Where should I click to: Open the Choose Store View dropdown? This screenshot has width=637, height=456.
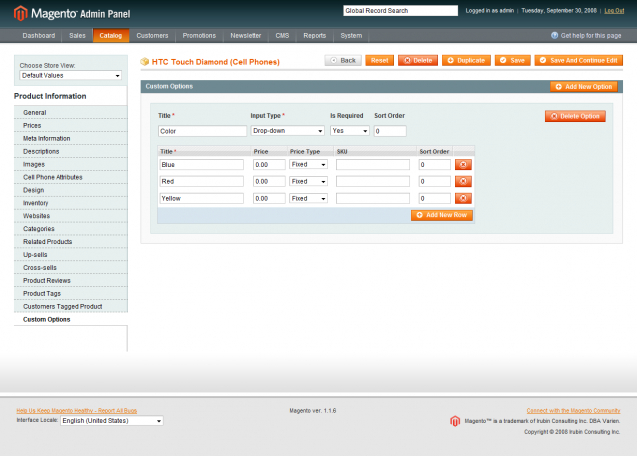[70, 76]
